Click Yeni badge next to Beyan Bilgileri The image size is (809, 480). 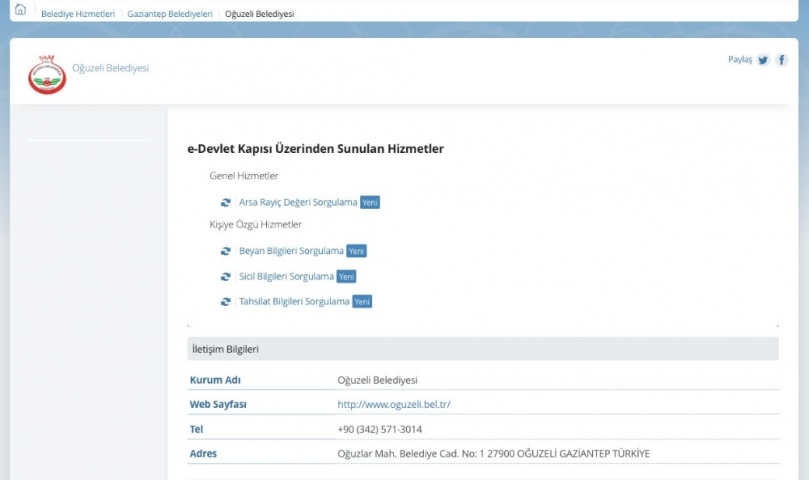(357, 251)
